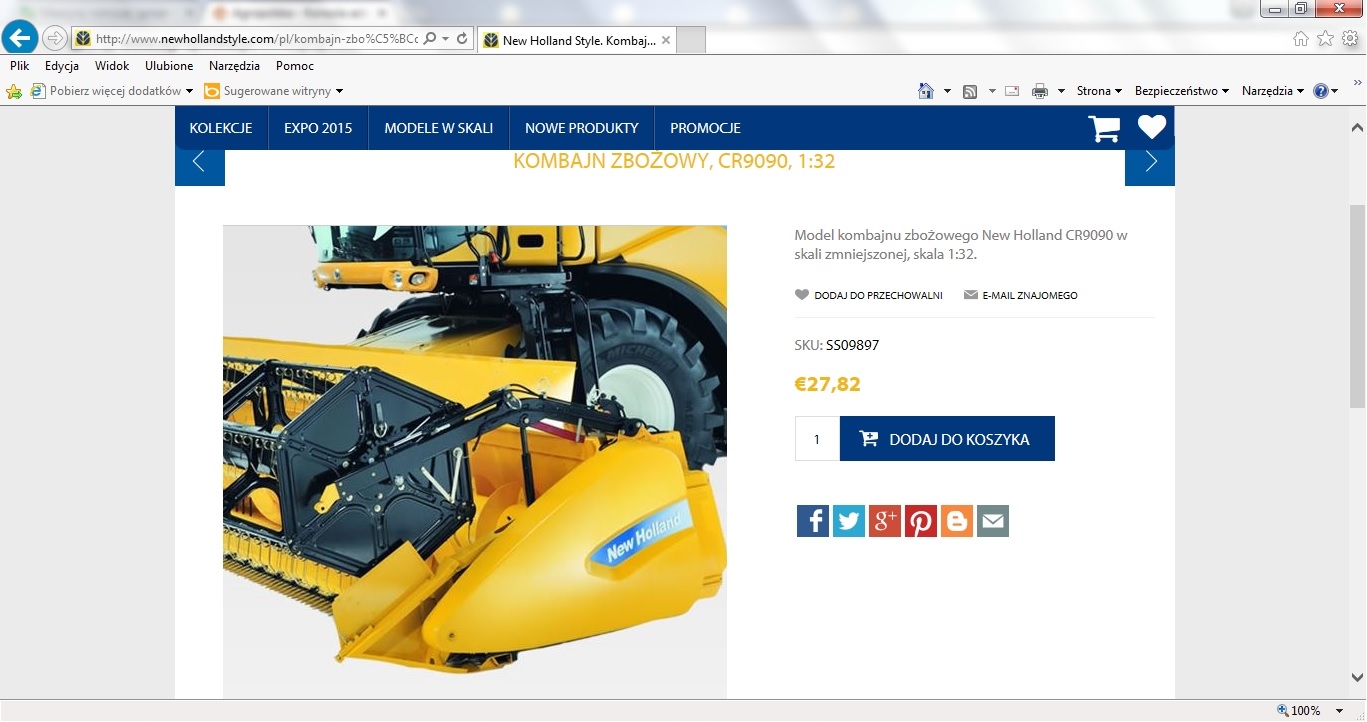This screenshot has width=1367, height=722.
Task: Click the Help question mark icon
Action: click(1321, 91)
